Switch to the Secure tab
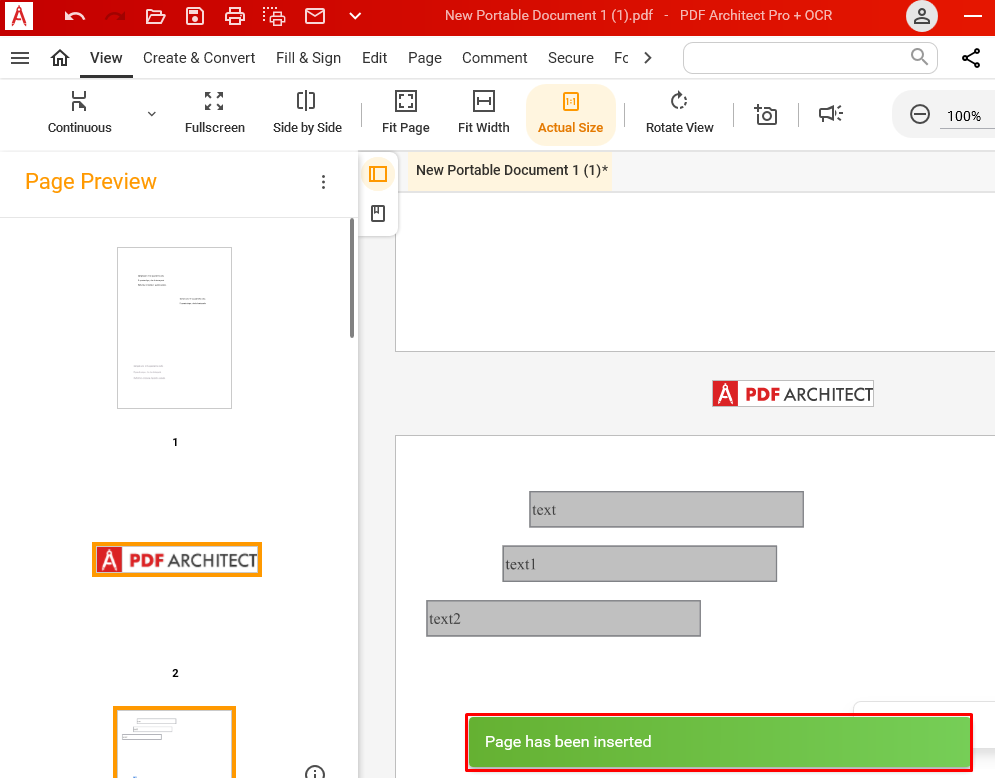 [x=570, y=58]
